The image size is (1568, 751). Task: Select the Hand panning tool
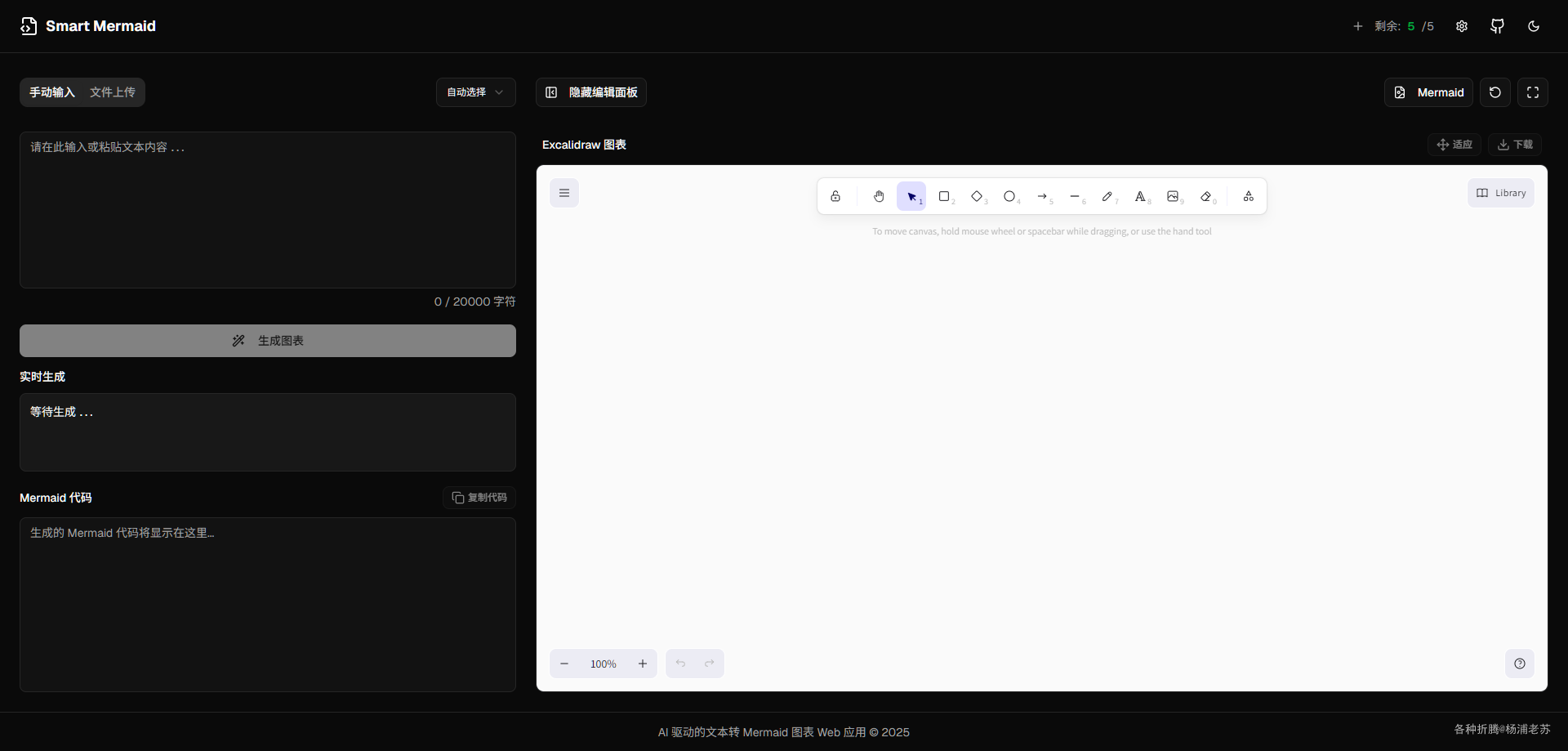coord(879,196)
